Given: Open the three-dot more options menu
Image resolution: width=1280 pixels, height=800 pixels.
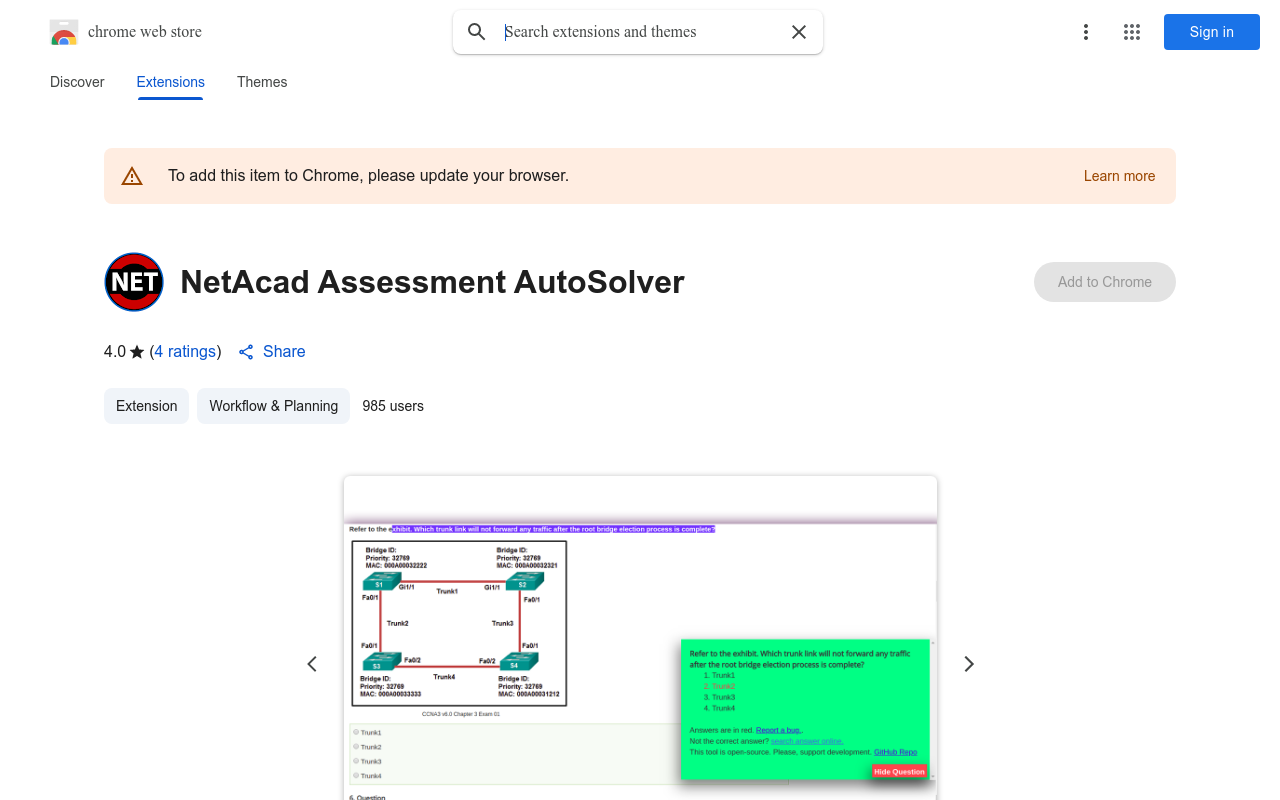Looking at the screenshot, I should click(x=1086, y=32).
